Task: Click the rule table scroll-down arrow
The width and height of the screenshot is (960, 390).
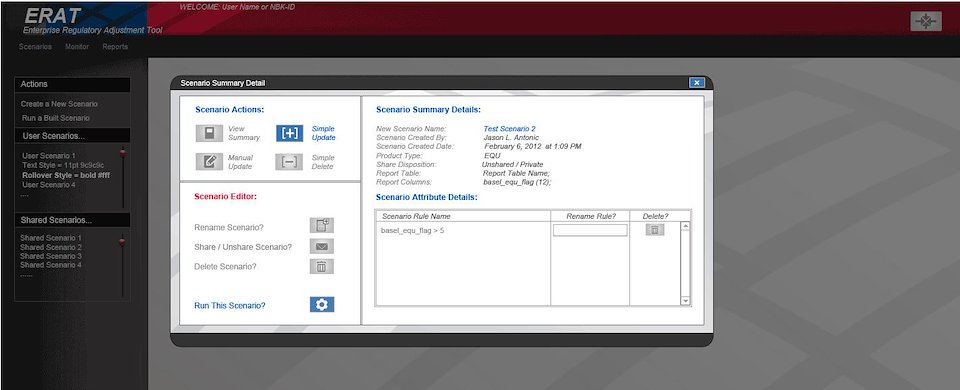Action: click(x=685, y=301)
